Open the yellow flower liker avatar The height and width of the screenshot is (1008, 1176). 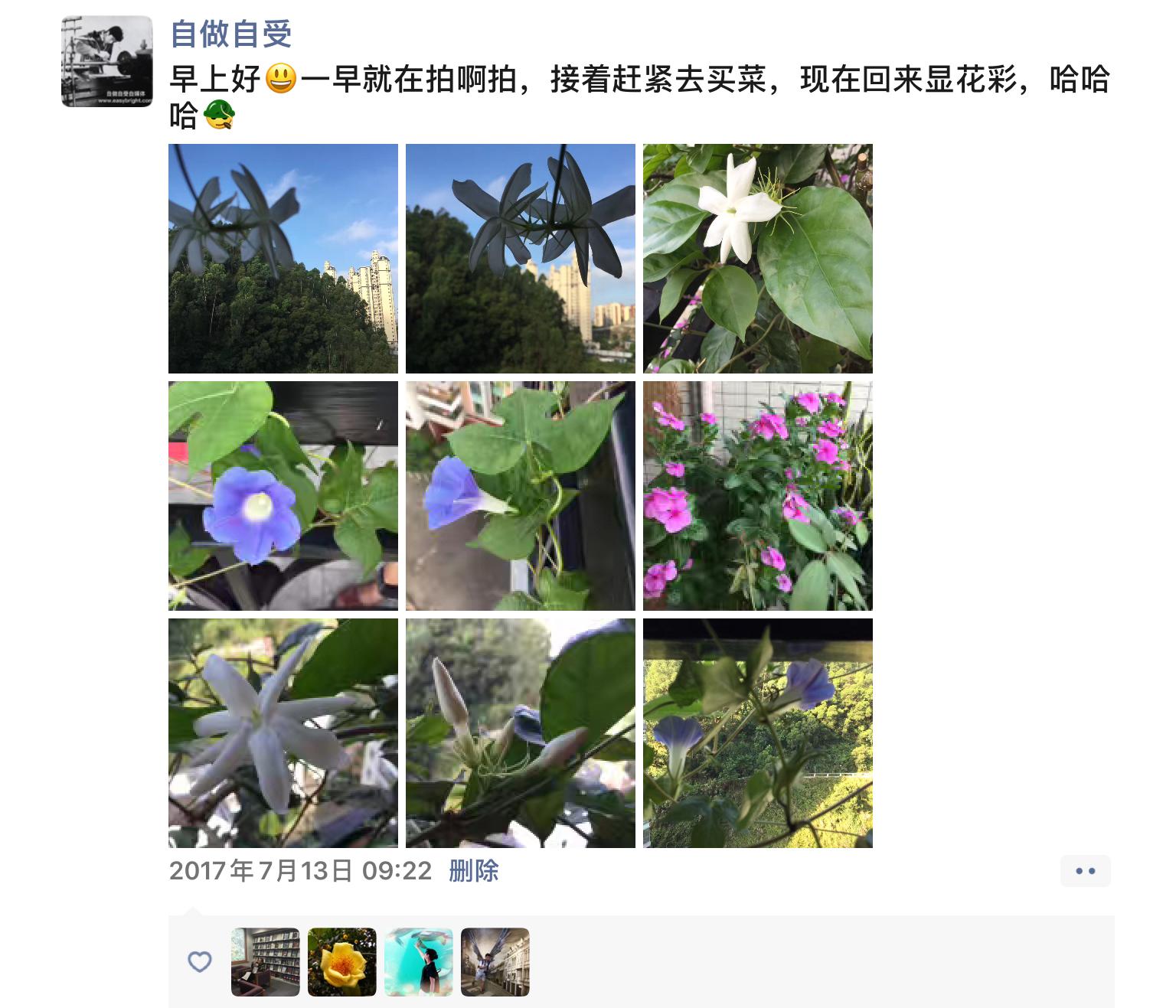coord(342,962)
